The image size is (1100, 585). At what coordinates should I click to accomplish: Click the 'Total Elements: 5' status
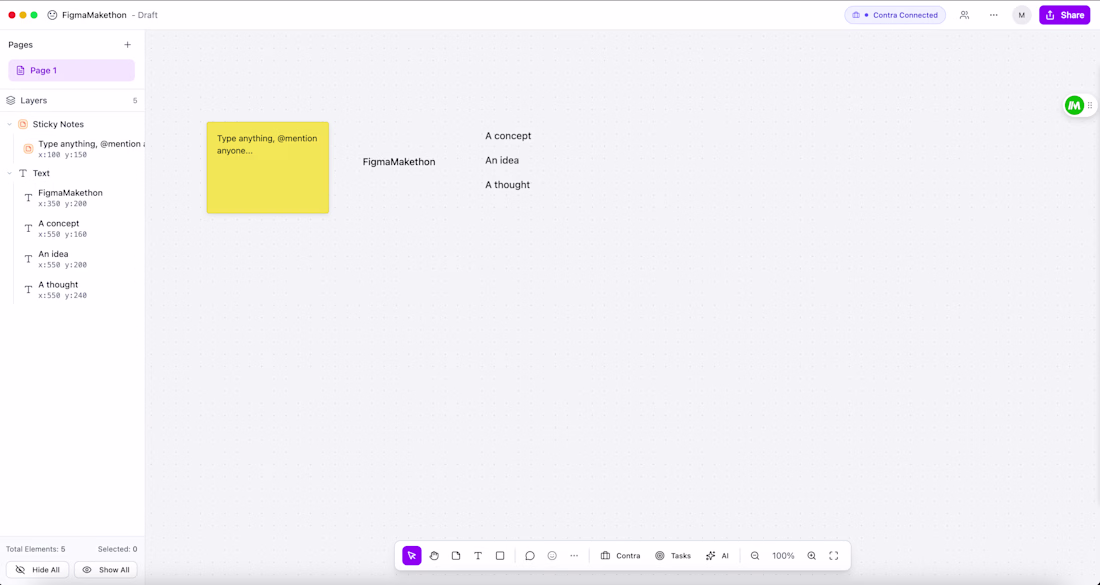tap(36, 549)
